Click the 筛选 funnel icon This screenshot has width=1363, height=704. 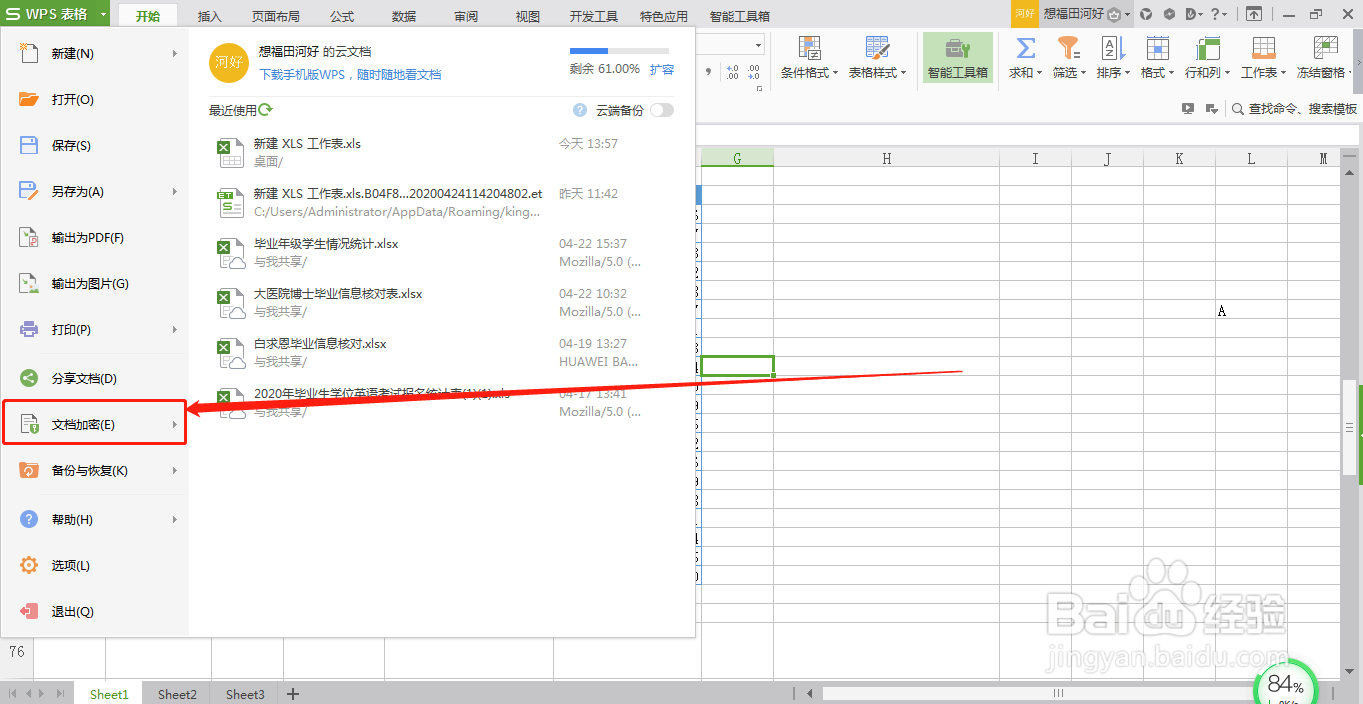1069,48
